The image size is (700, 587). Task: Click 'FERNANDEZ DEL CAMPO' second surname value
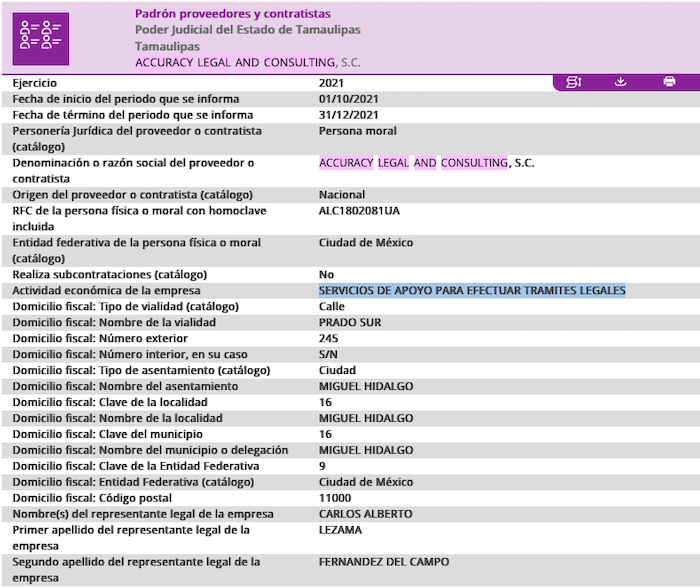click(383, 562)
